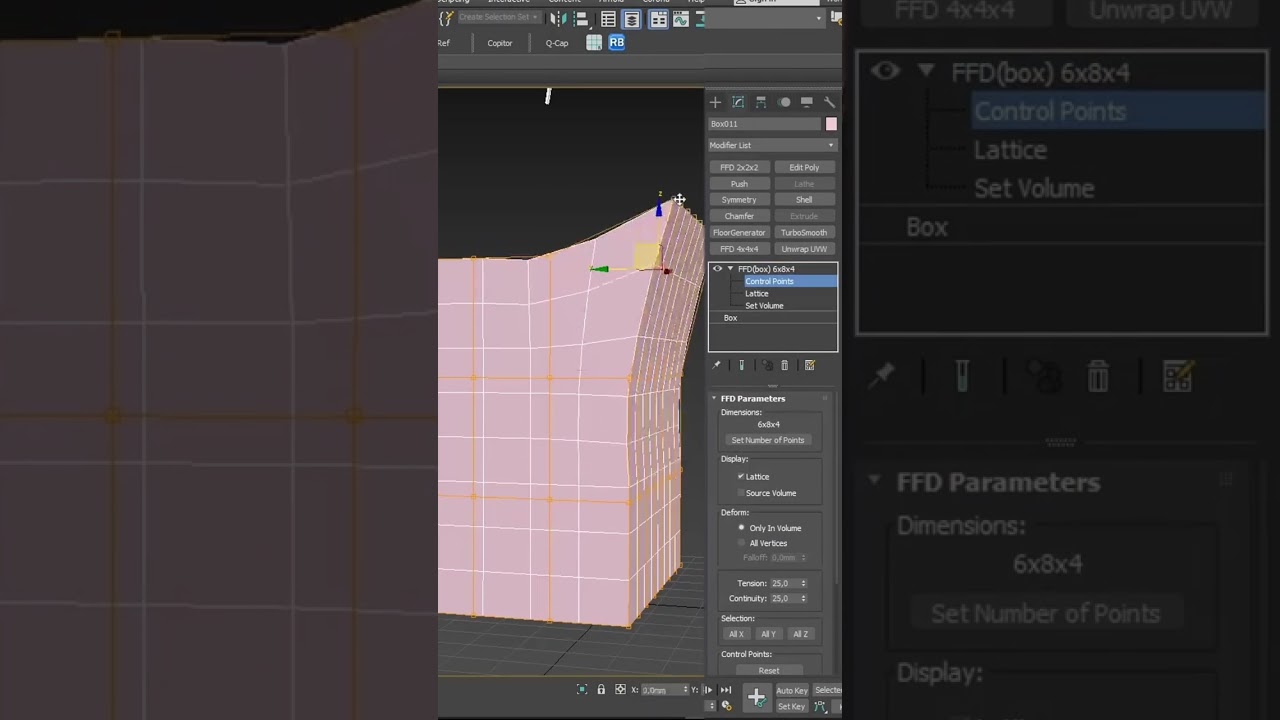Toggle the Set Key mode button
The width and height of the screenshot is (1280, 720).
point(791,706)
